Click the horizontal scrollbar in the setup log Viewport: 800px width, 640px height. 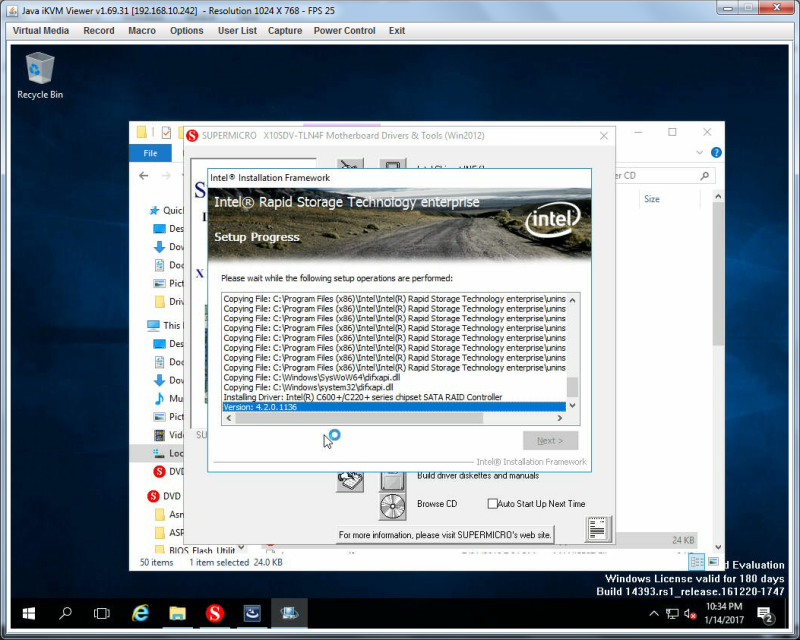point(359,418)
